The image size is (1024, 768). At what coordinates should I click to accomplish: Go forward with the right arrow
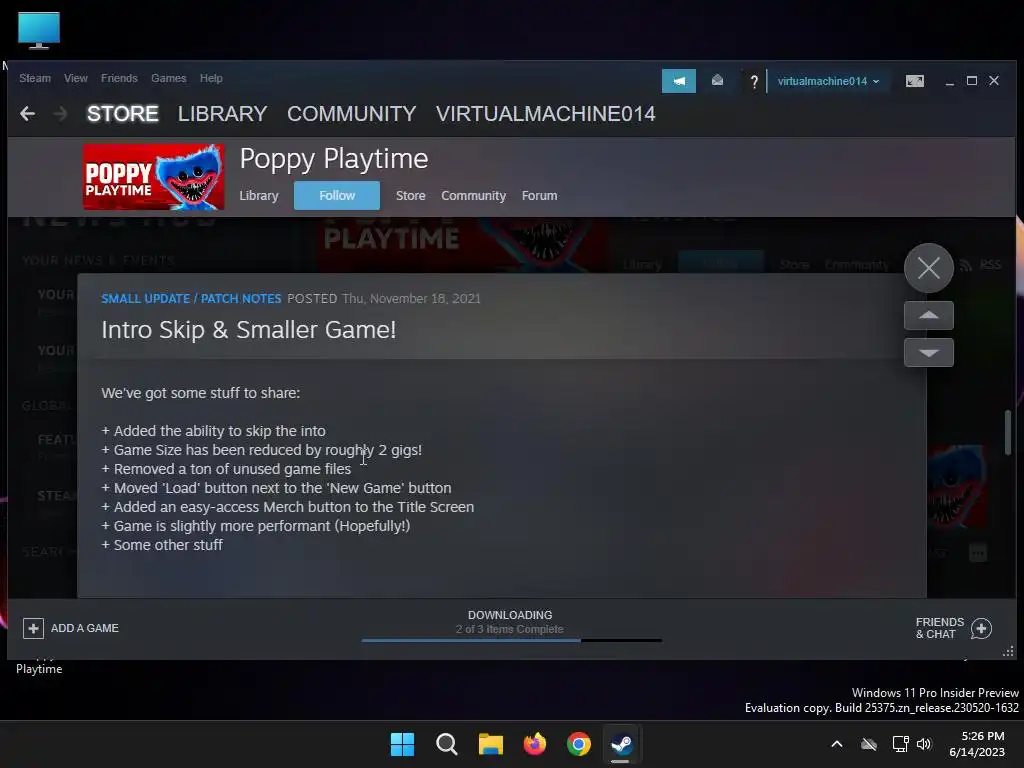tap(60, 114)
